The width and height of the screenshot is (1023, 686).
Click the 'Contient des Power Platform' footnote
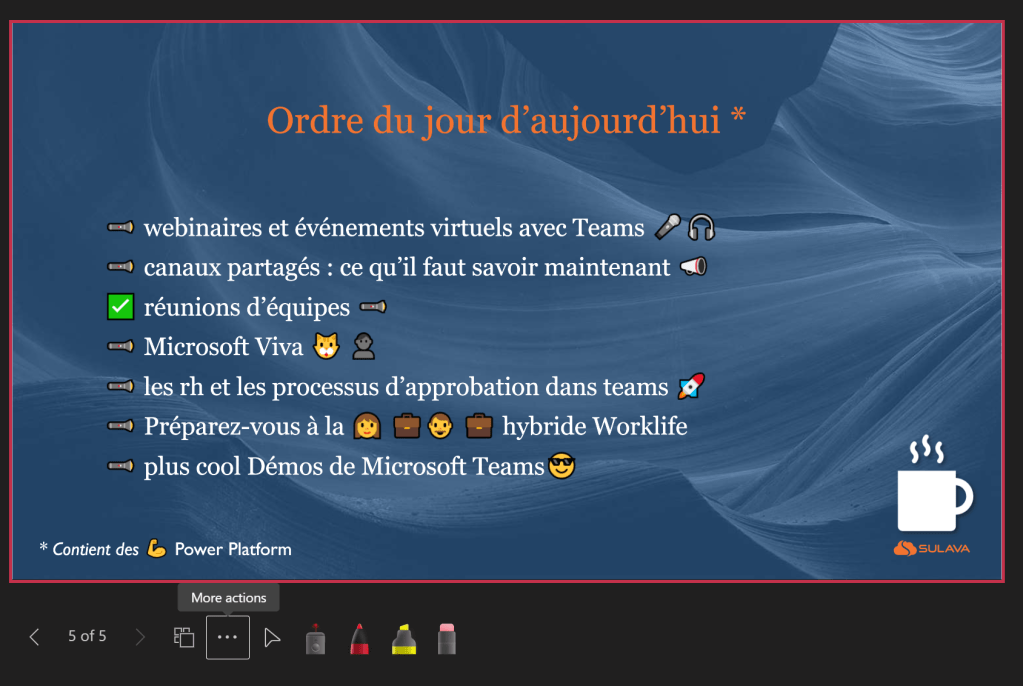[x=166, y=549]
